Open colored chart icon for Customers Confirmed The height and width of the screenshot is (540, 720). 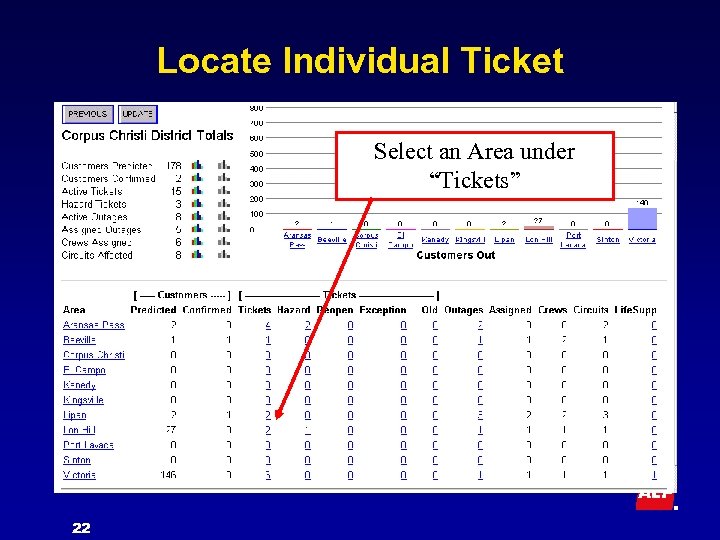[197, 178]
